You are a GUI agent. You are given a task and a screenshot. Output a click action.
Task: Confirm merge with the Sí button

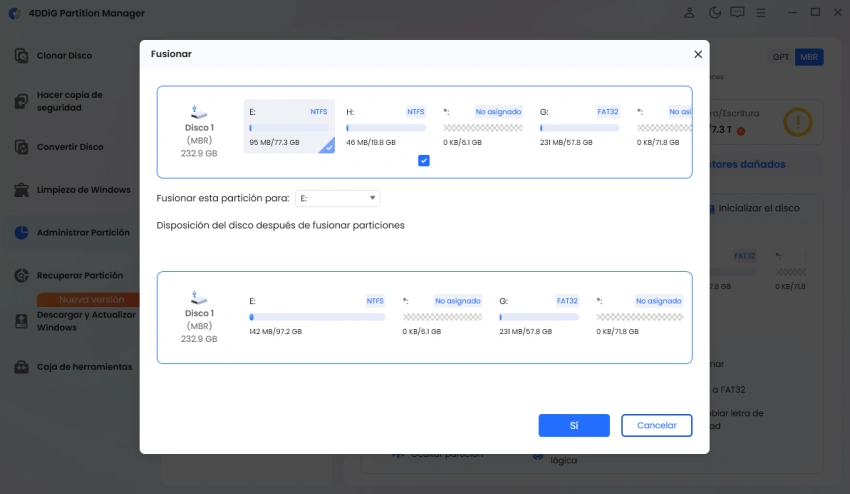(x=574, y=426)
